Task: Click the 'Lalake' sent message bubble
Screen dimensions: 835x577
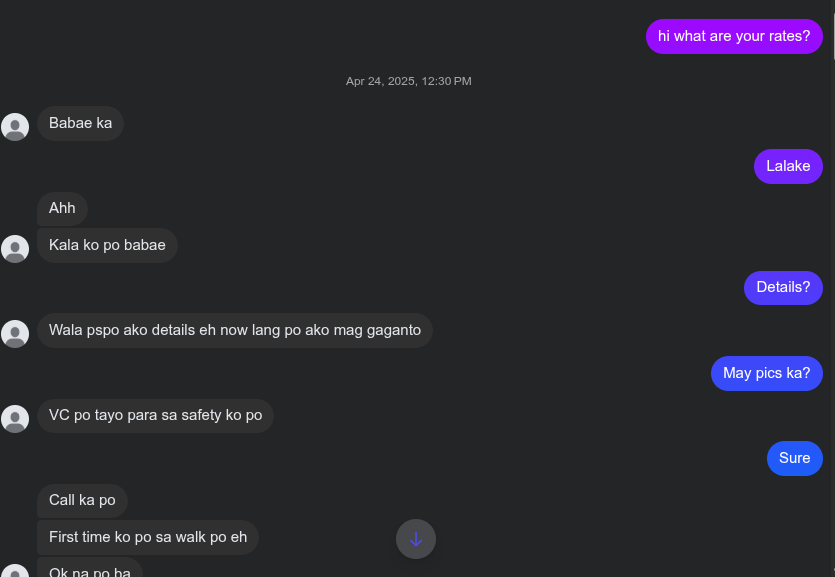Action: pyautogui.click(x=788, y=166)
